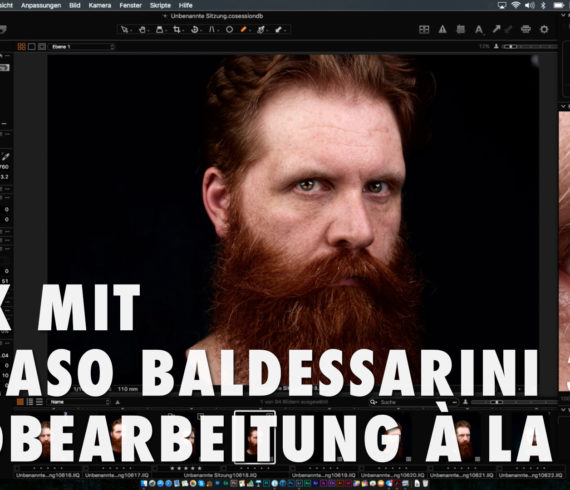The height and width of the screenshot is (490, 570).
Task: Open the Kamera menu
Action: [x=100, y=5]
